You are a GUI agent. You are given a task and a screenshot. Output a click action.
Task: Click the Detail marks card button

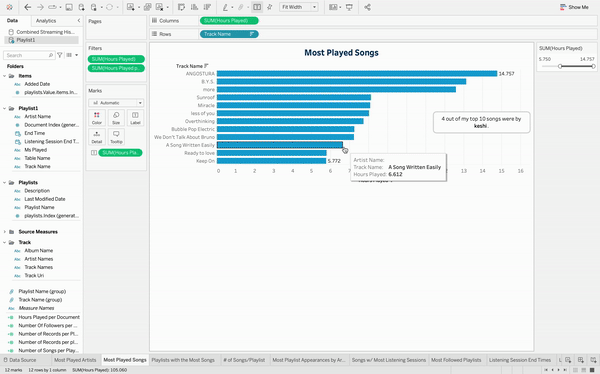97,137
